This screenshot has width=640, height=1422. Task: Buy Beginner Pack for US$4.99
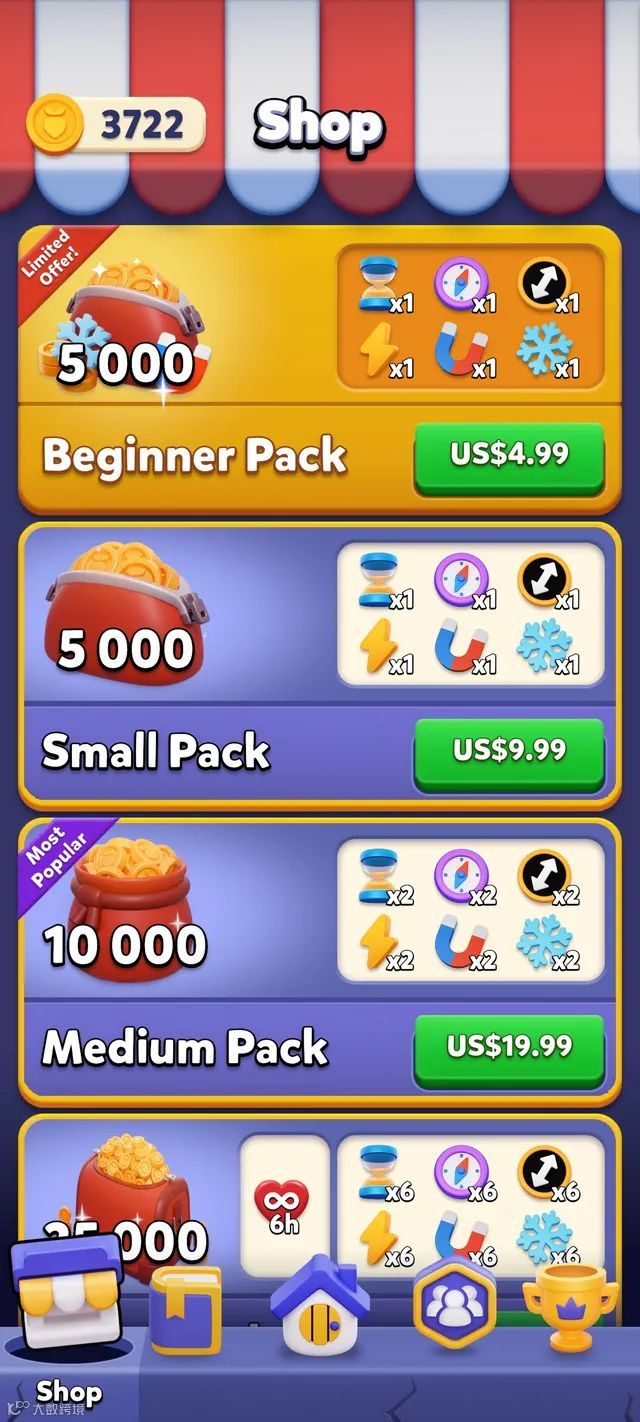pos(509,456)
